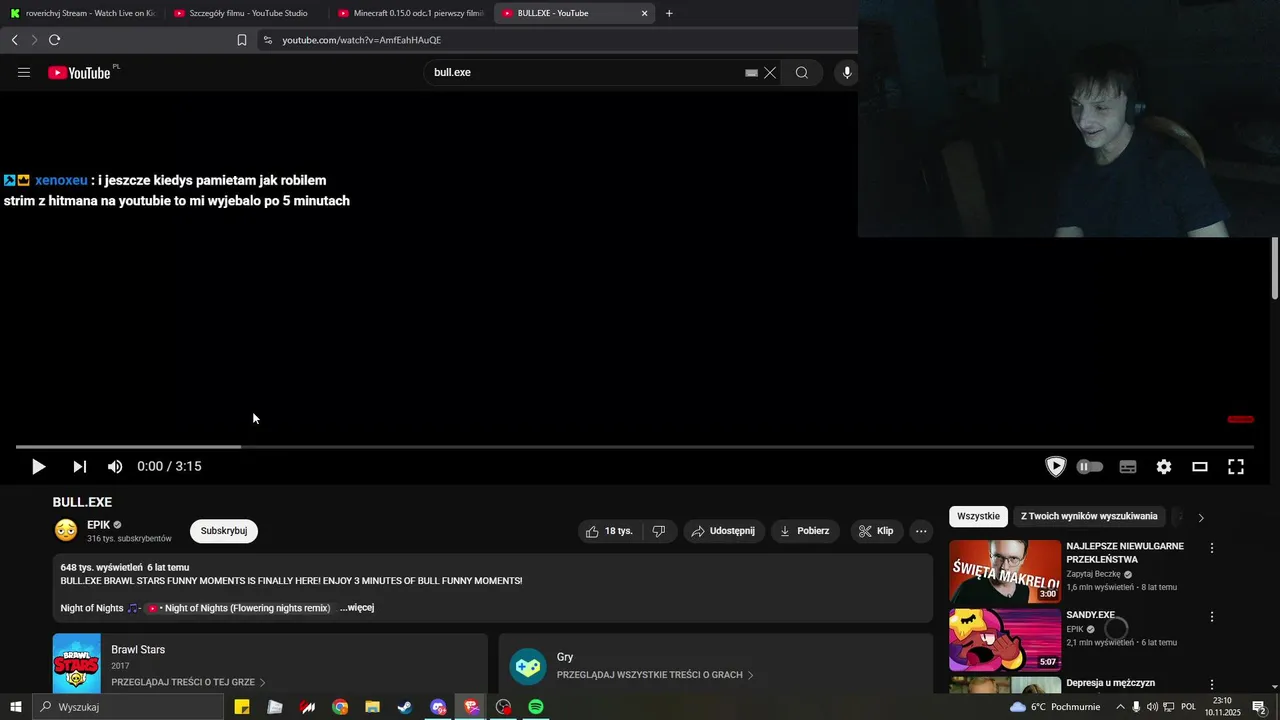
Task: Open the YouTube hamburger guide menu
Action: [x=24, y=72]
